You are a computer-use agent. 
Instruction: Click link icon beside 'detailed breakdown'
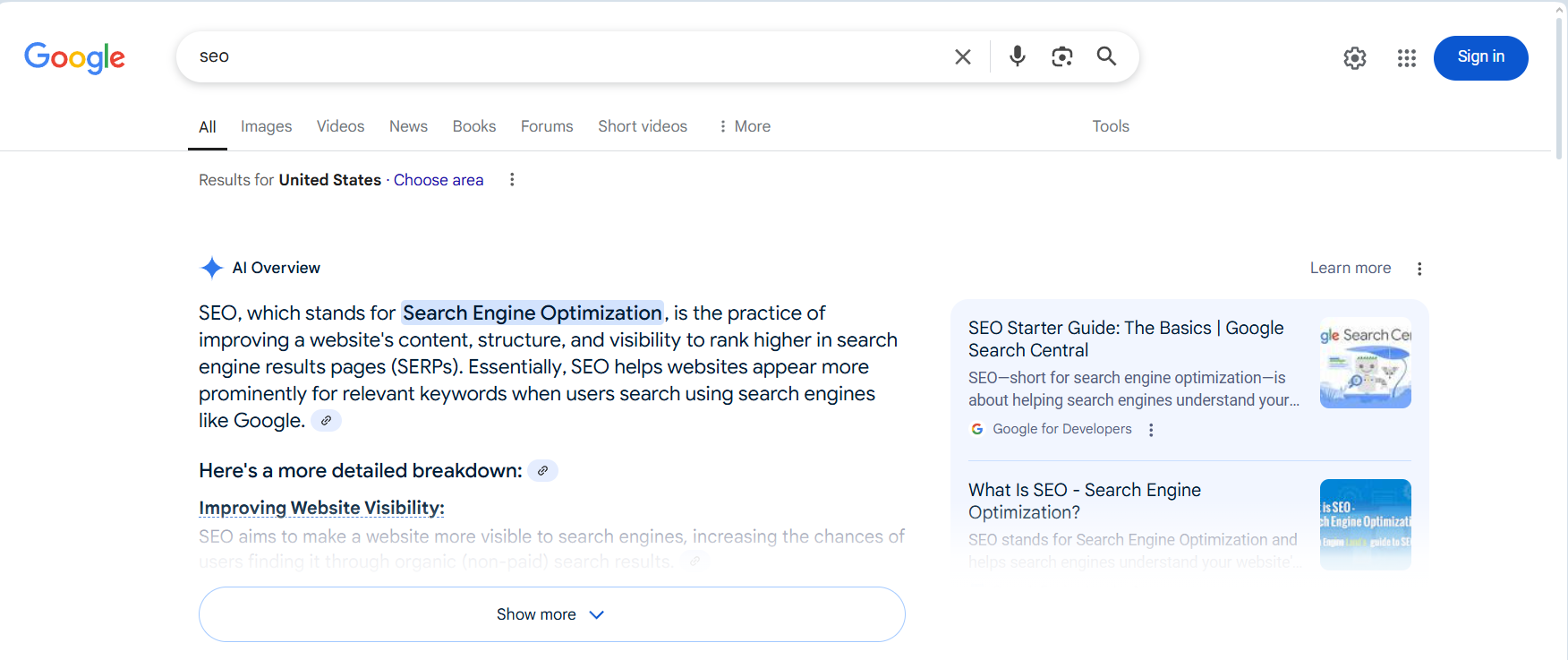[x=542, y=471]
